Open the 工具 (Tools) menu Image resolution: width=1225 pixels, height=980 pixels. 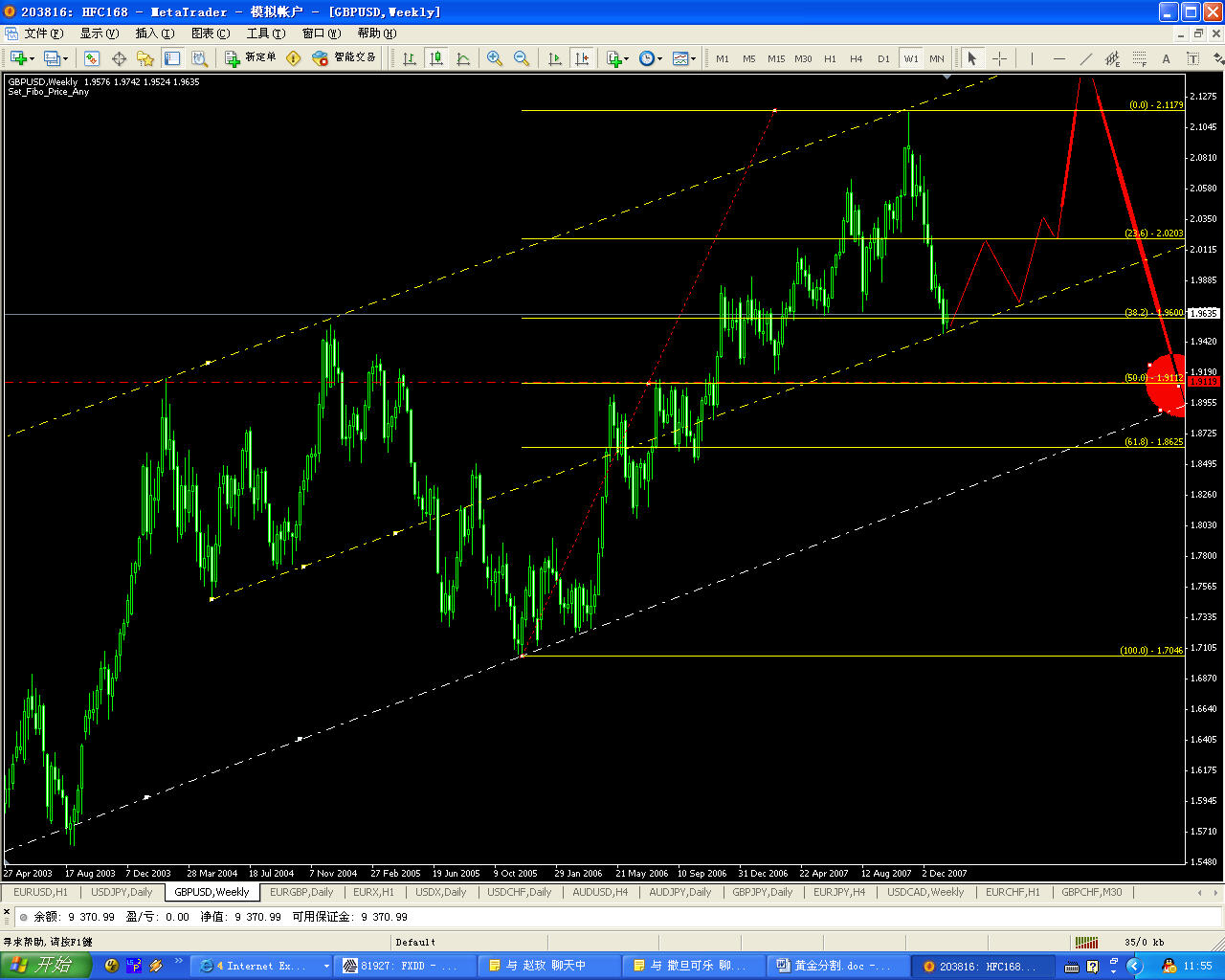pyautogui.click(x=266, y=33)
